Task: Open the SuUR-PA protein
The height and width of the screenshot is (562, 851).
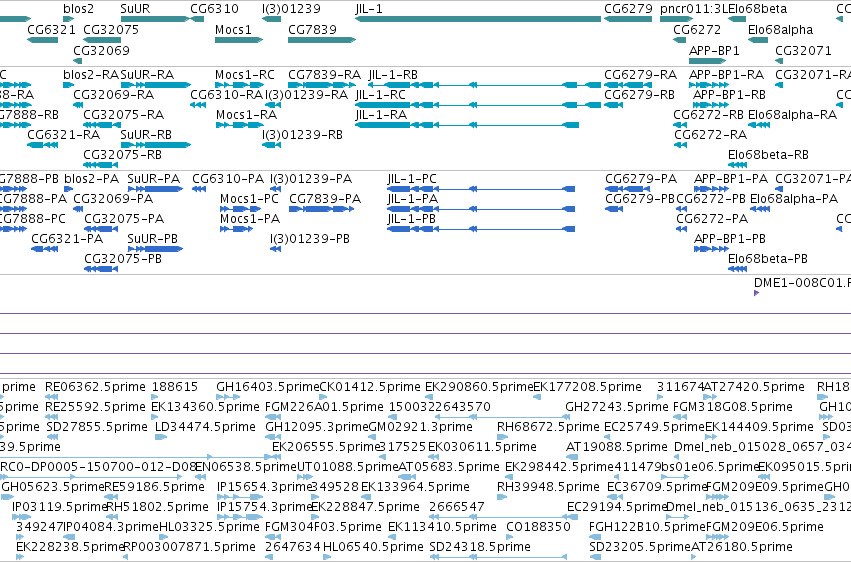Action: pyautogui.click(x=155, y=189)
